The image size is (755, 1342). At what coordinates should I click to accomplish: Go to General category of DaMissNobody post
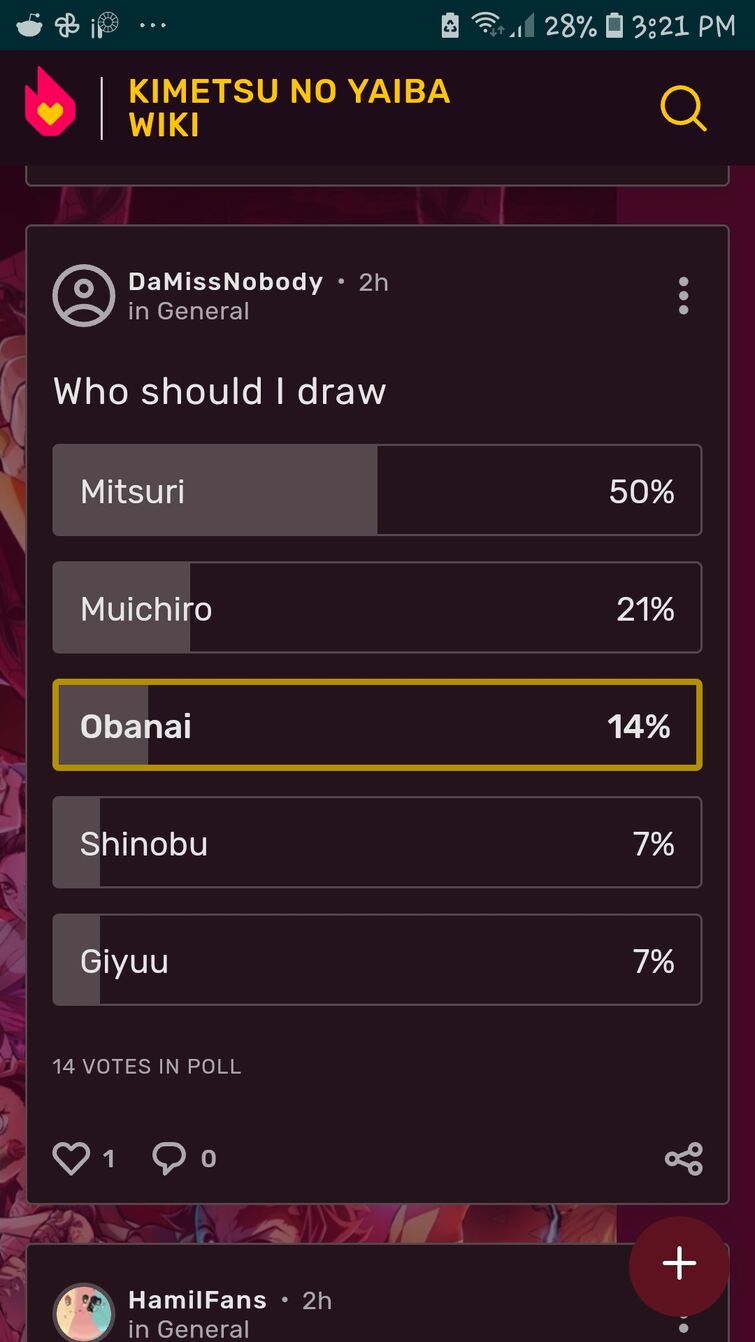(203, 312)
